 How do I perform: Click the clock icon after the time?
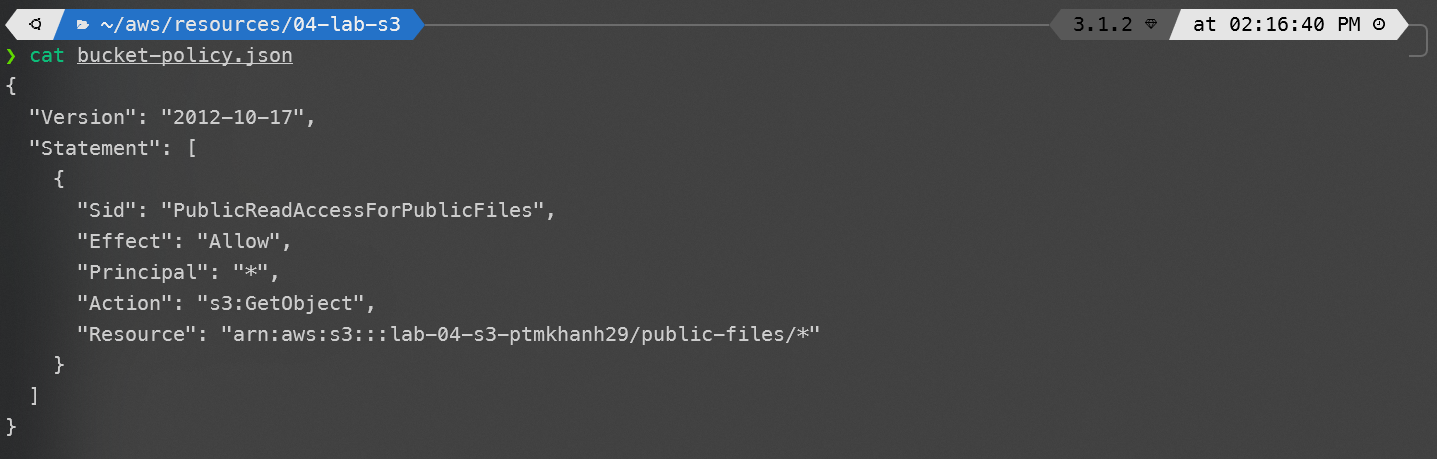click(1379, 25)
